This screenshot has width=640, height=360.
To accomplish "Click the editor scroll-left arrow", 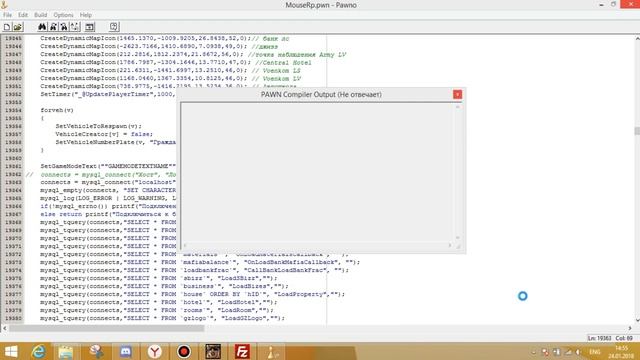I will coord(4,328).
